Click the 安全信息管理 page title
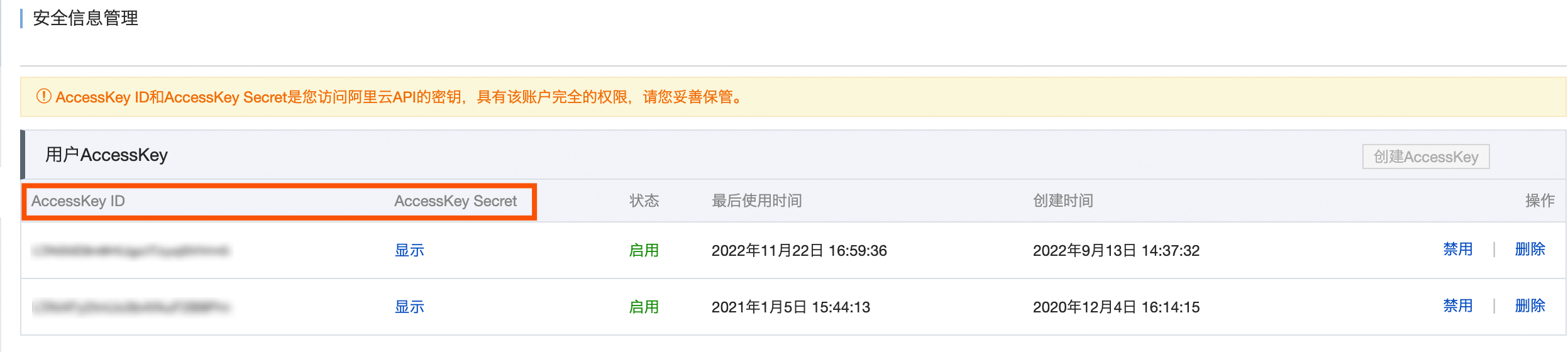The height and width of the screenshot is (352, 1568). 86,18
